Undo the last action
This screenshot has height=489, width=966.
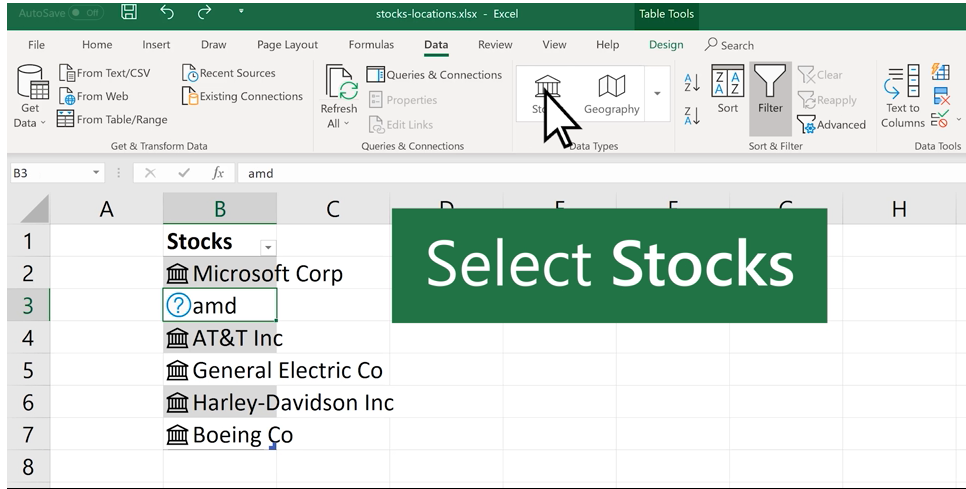click(x=167, y=12)
